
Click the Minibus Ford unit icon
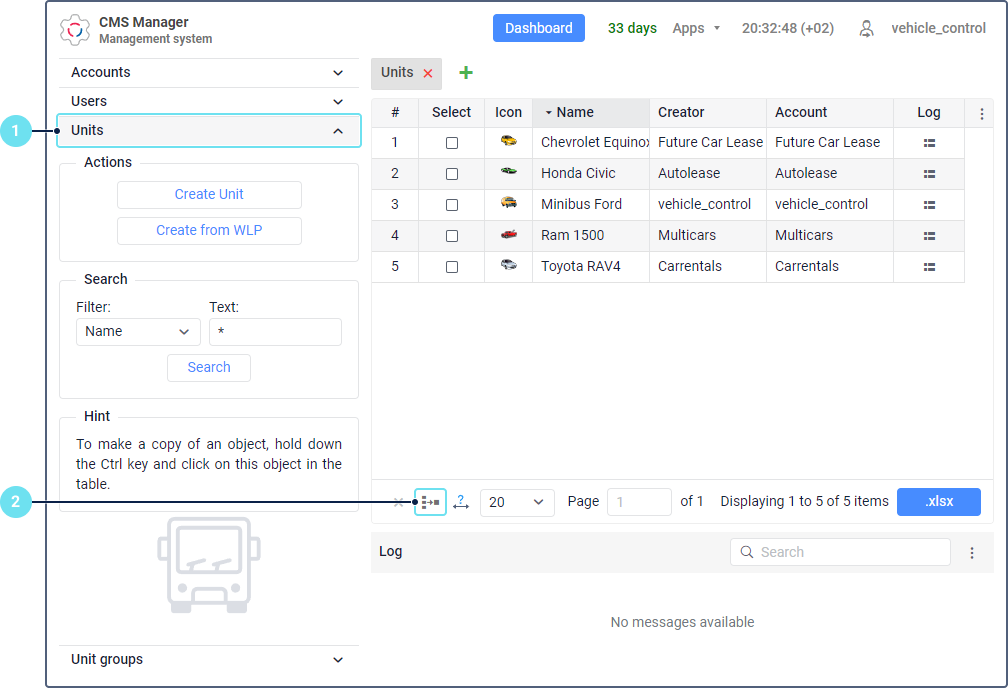pos(508,202)
